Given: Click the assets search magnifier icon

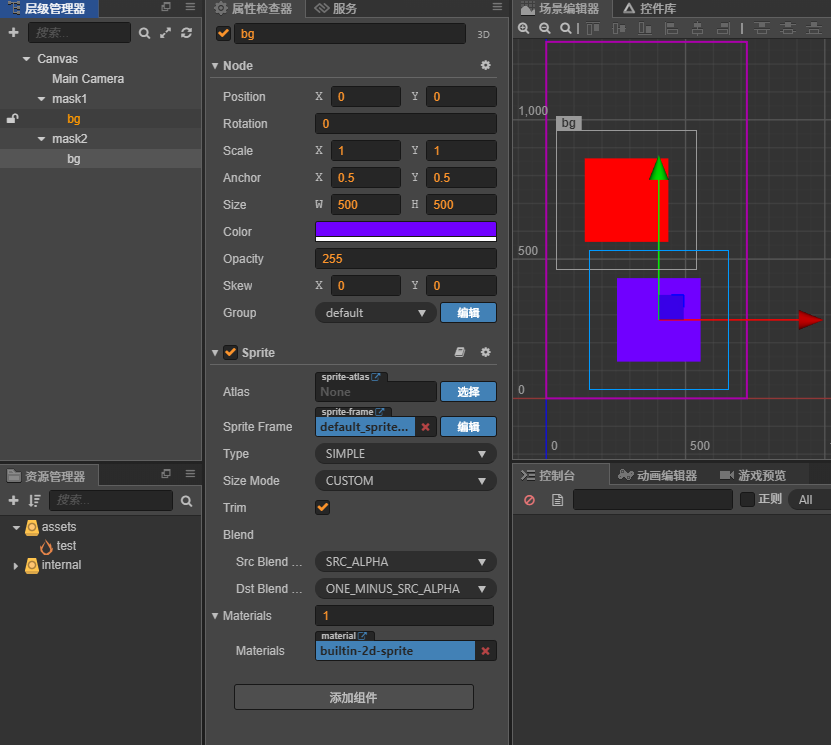Looking at the screenshot, I should tap(187, 501).
